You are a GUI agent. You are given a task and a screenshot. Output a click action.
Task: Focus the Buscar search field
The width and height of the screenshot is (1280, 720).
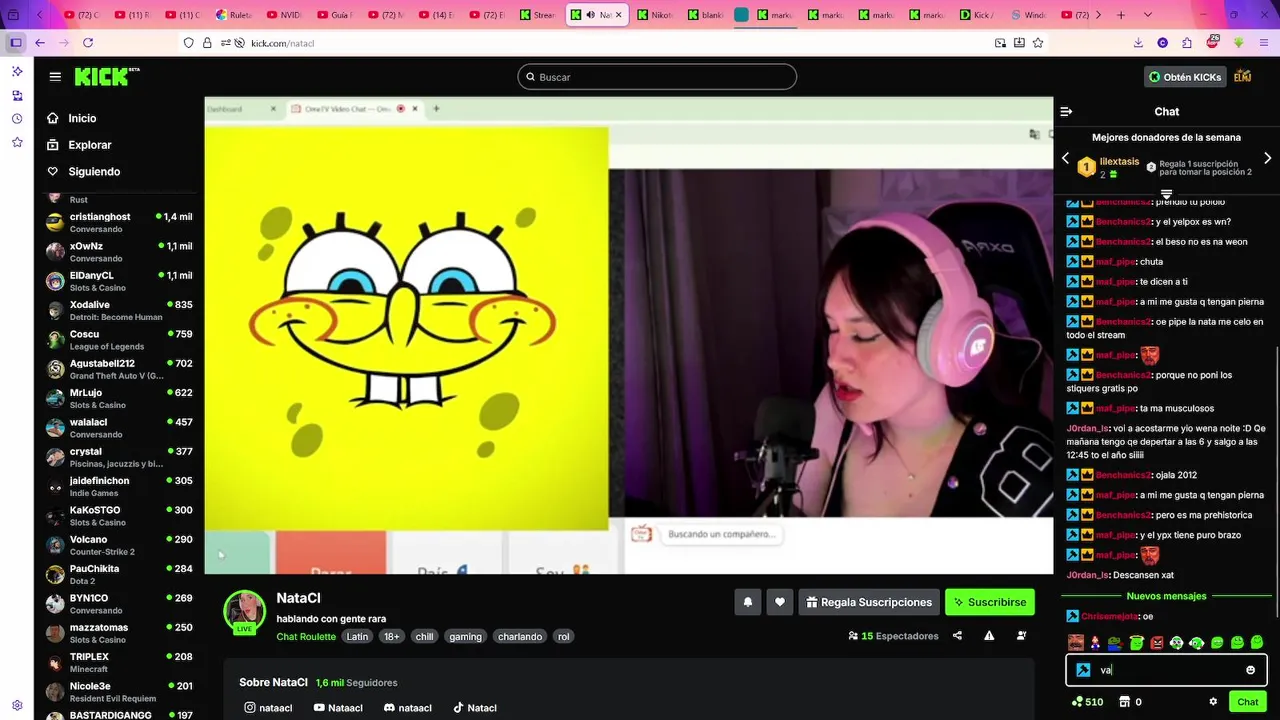click(x=657, y=77)
